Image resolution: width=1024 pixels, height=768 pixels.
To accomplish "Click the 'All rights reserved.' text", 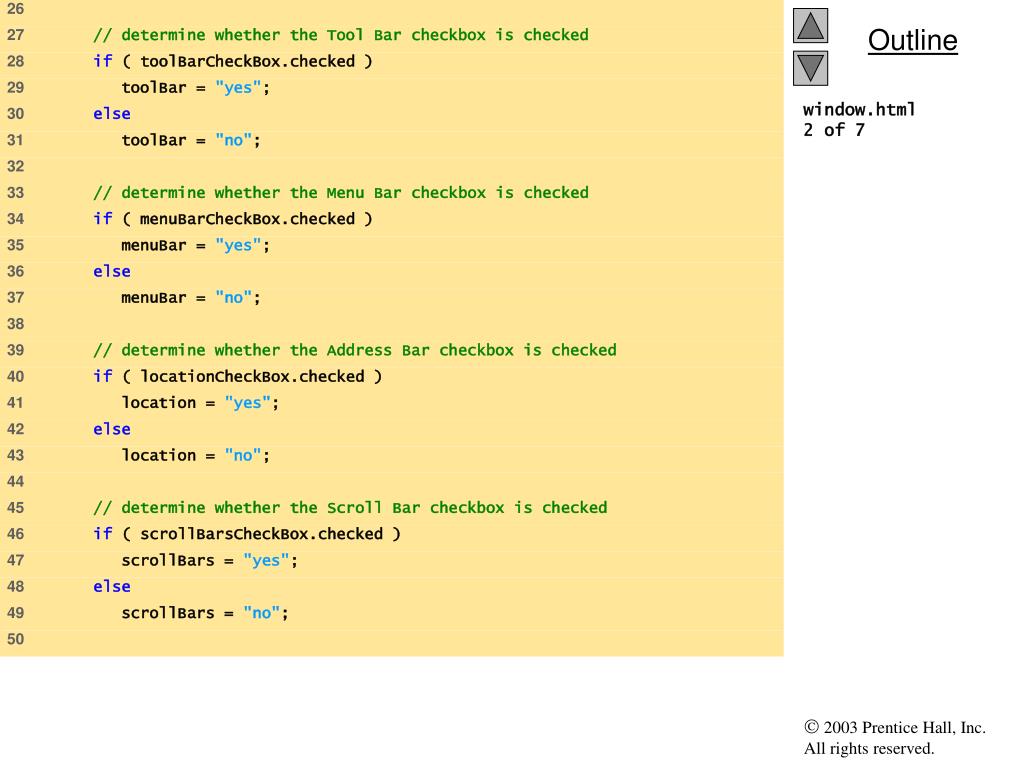I will tap(869, 748).
